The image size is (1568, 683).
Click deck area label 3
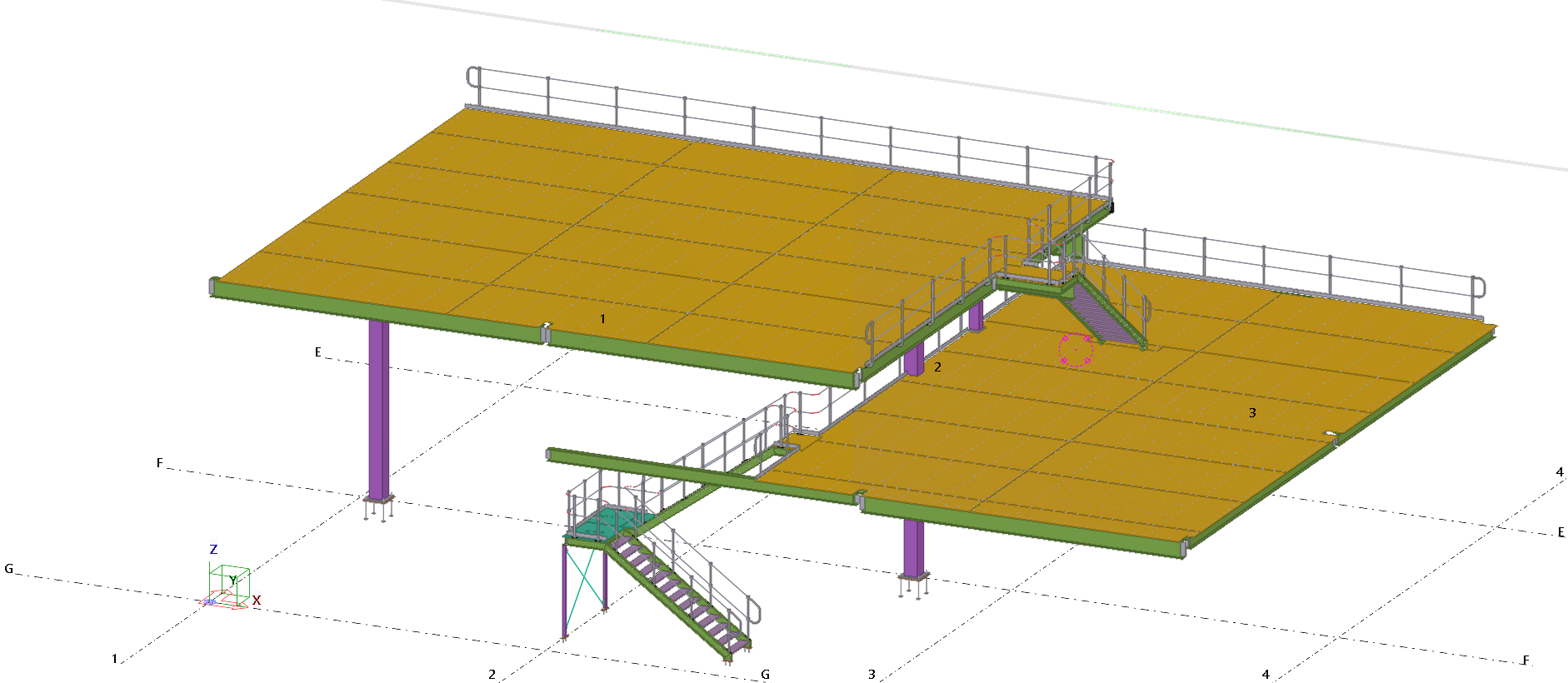[x=1252, y=413]
